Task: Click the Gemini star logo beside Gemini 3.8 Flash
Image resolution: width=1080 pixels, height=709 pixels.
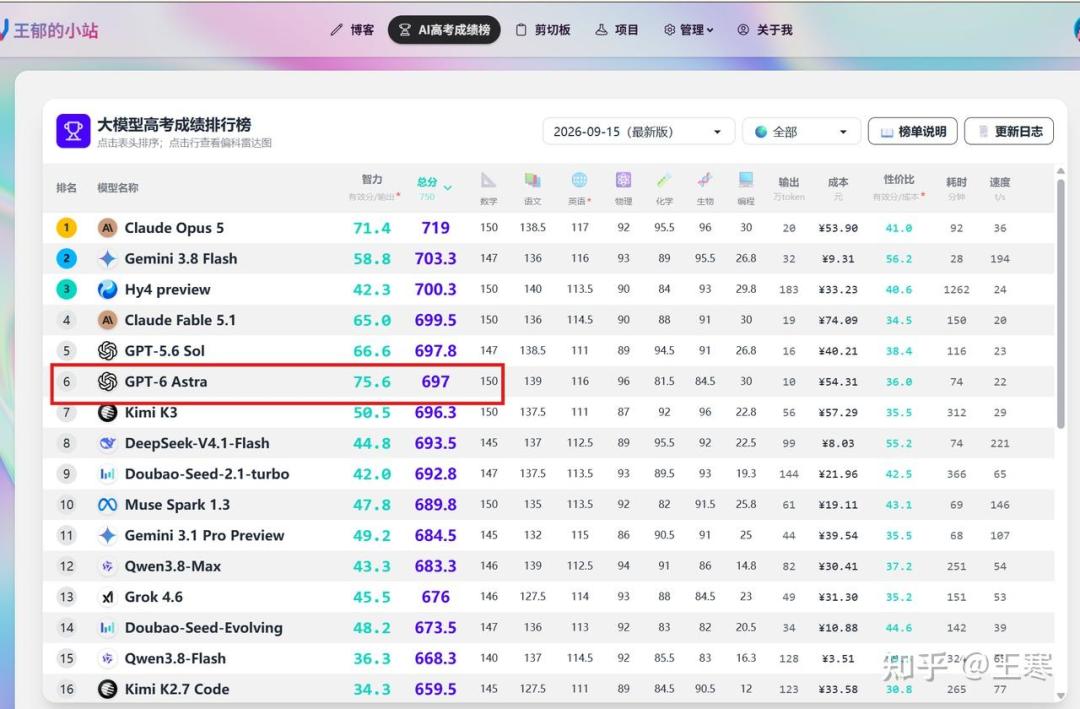Action: point(107,258)
